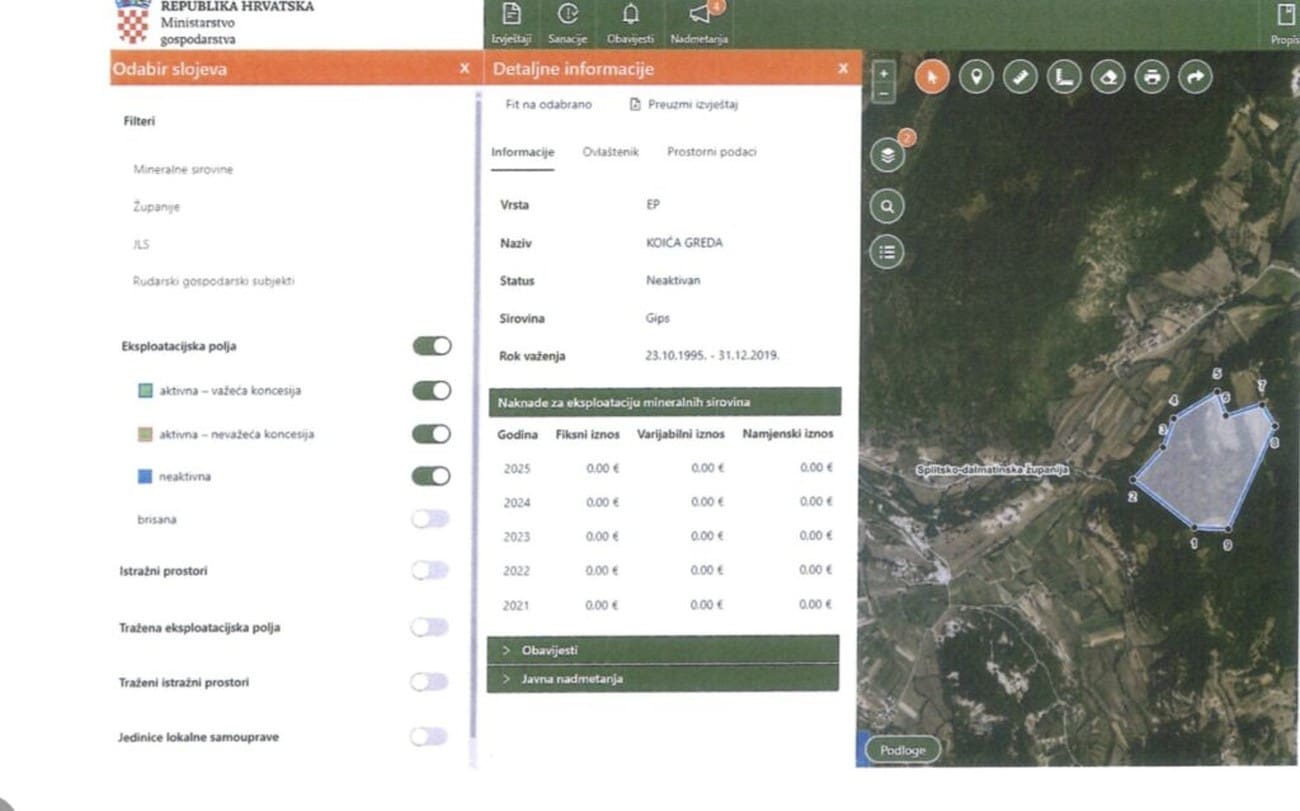Click the eraser tool on map toolbar
This screenshot has height=811, width=1300.
(x=1108, y=77)
